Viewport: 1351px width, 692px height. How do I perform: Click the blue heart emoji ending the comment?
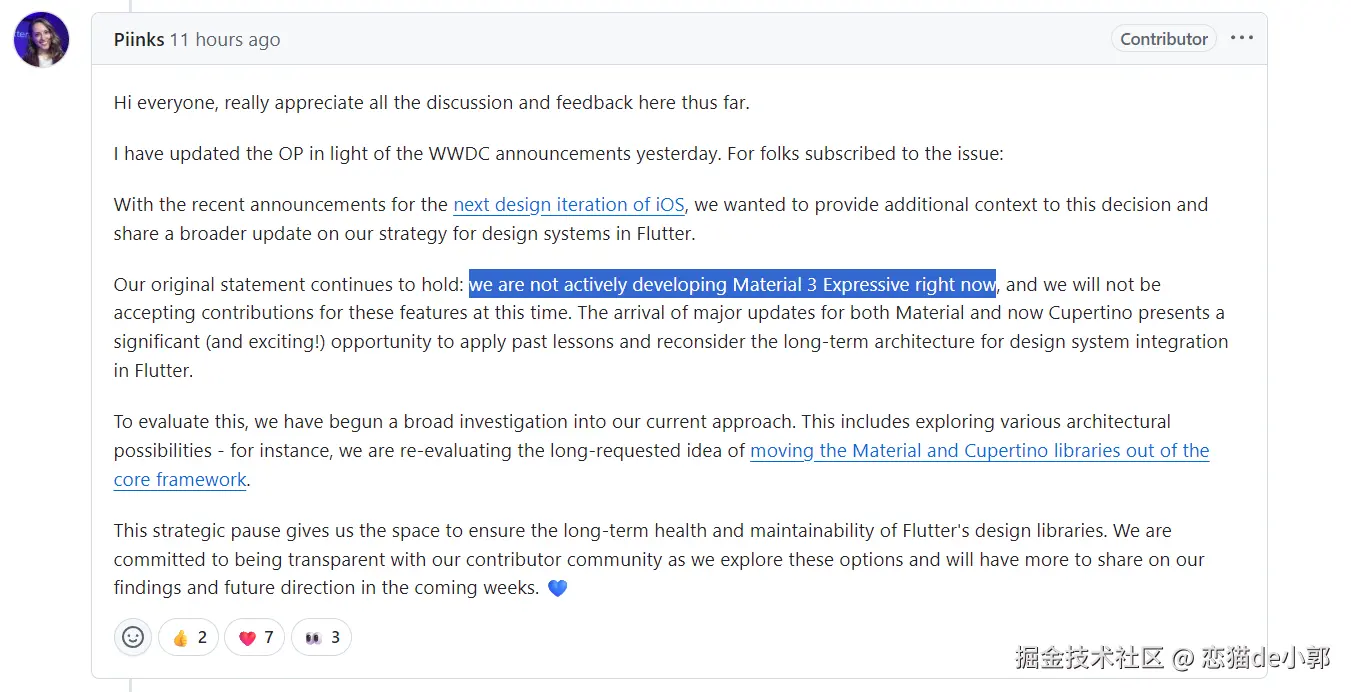(558, 588)
